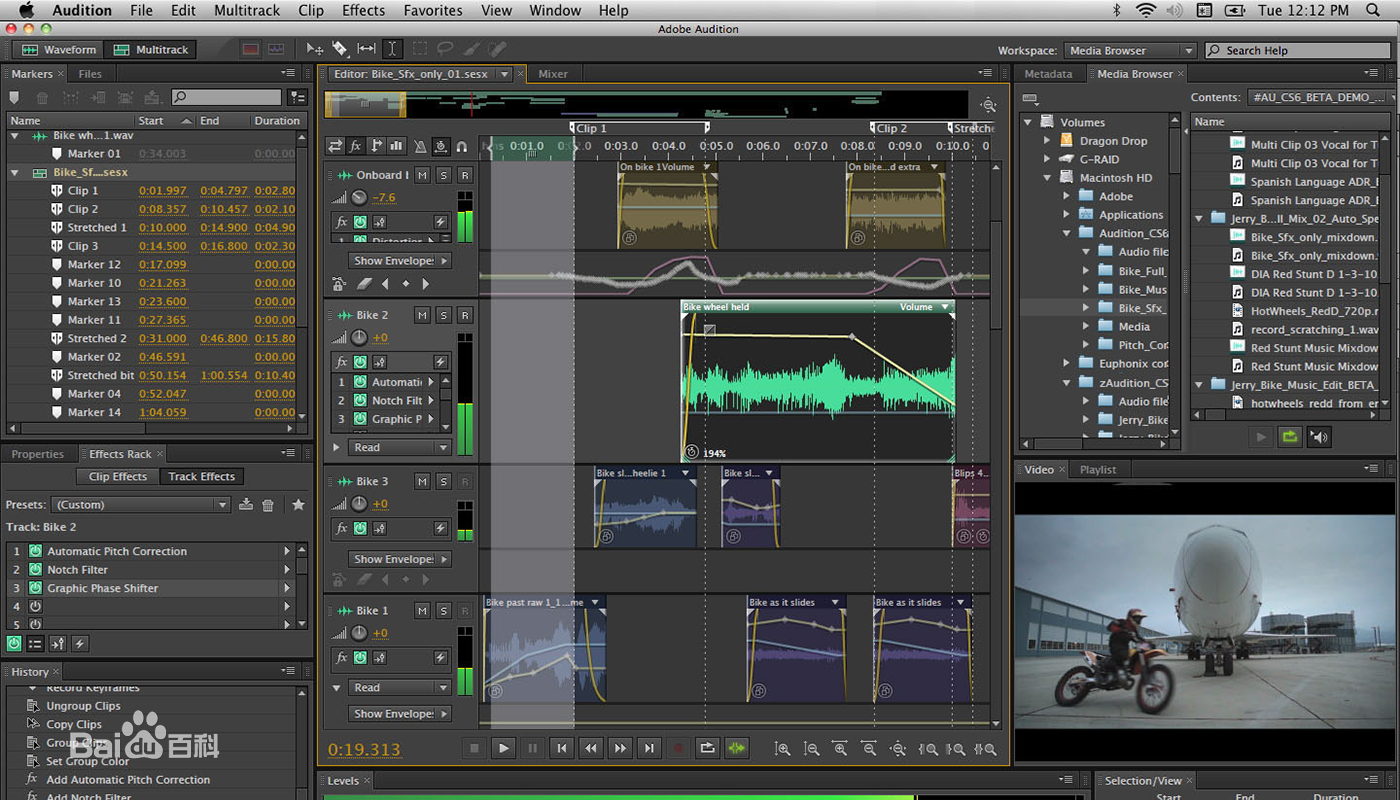This screenshot has height=800, width=1400.
Task: Click the zoom navigator icon beside overview
Action: point(989,105)
